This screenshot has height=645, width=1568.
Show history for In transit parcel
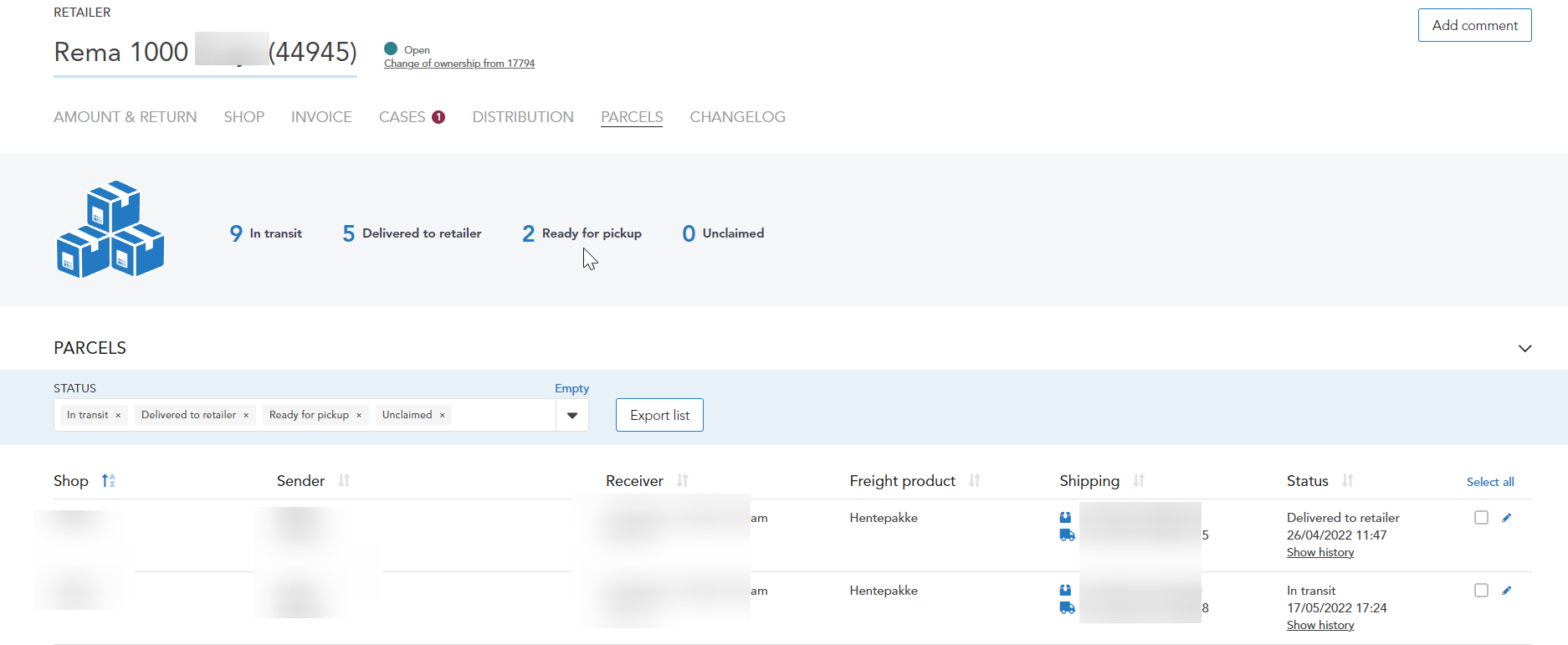(1320, 626)
